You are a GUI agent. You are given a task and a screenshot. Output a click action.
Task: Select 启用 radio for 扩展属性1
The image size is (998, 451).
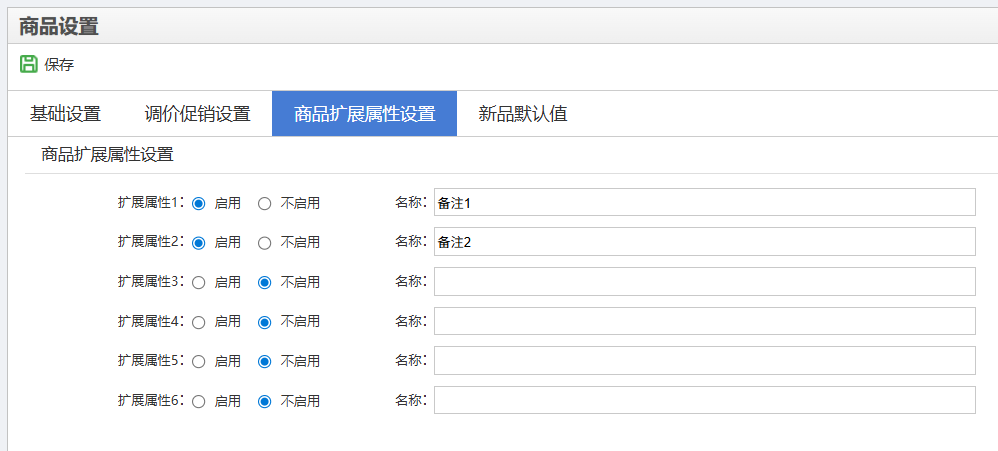tap(199, 203)
